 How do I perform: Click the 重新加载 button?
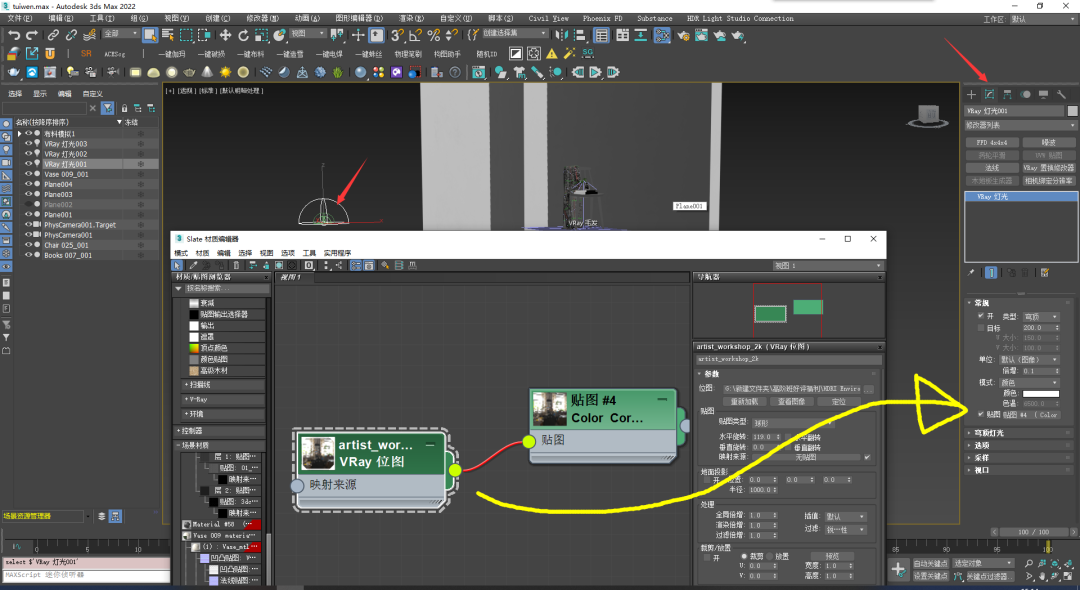point(747,401)
